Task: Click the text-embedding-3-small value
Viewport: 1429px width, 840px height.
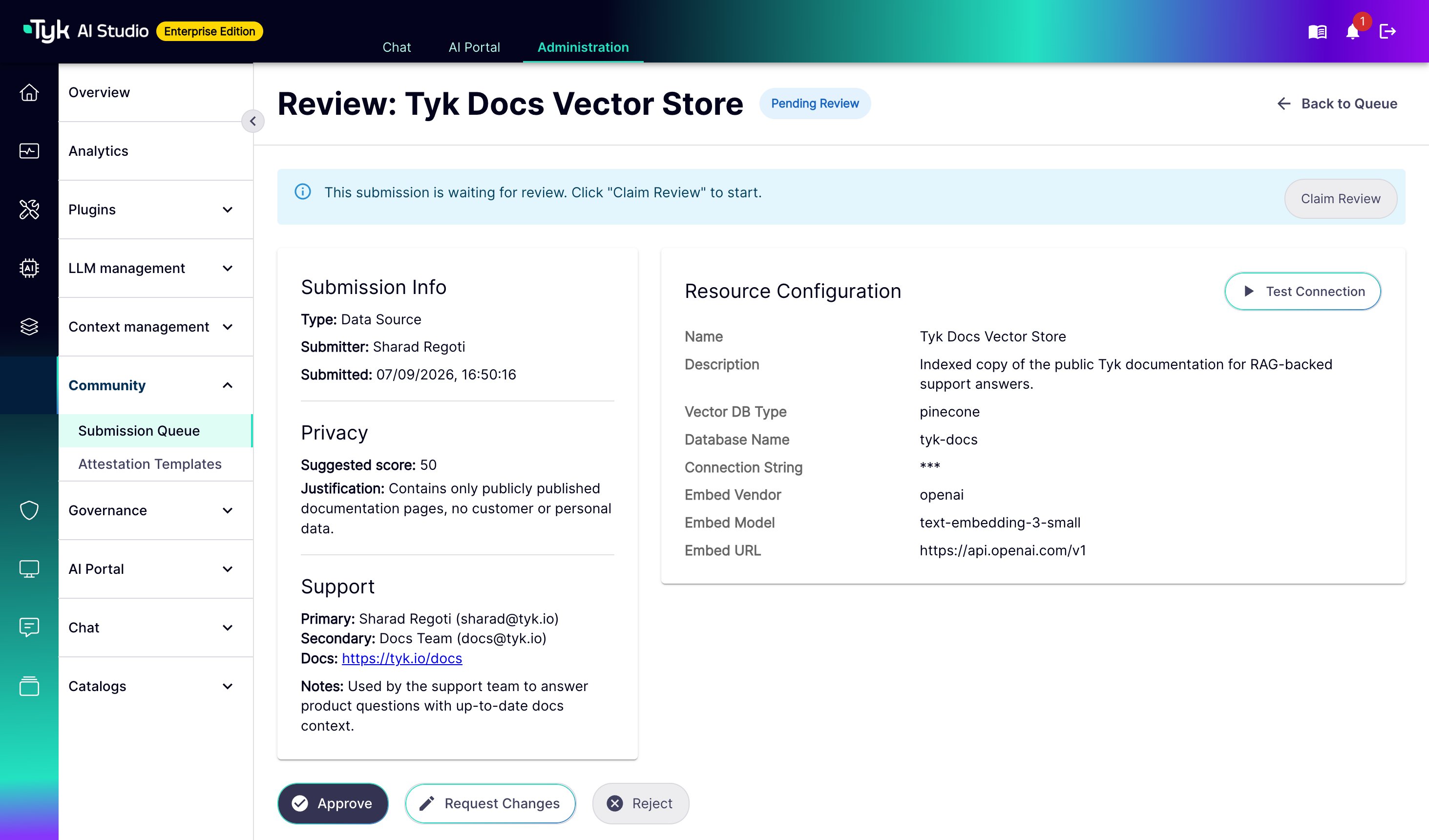Action: pyautogui.click(x=1000, y=523)
